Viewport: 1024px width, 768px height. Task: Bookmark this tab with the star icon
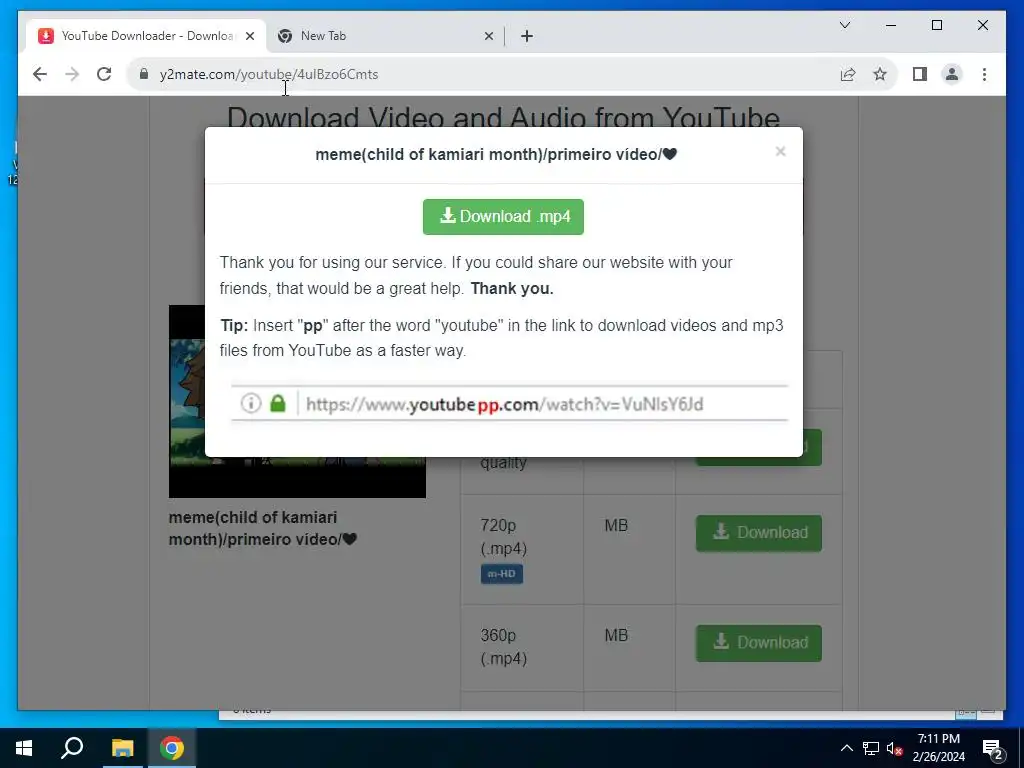point(880,74)
